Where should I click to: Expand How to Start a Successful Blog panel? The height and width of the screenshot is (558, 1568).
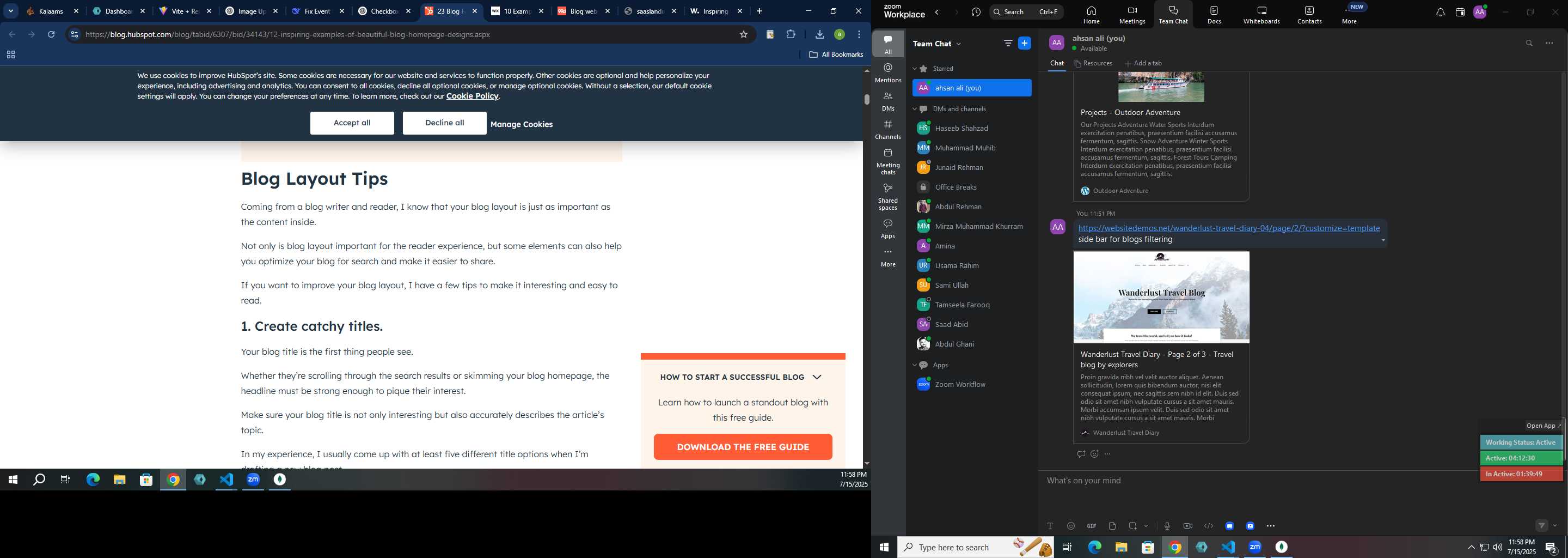point(817,377)
